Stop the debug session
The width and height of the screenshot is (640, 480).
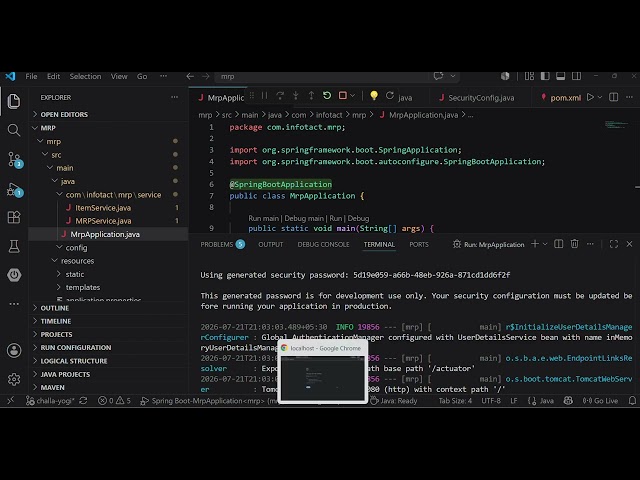click(x=343, y=96)
